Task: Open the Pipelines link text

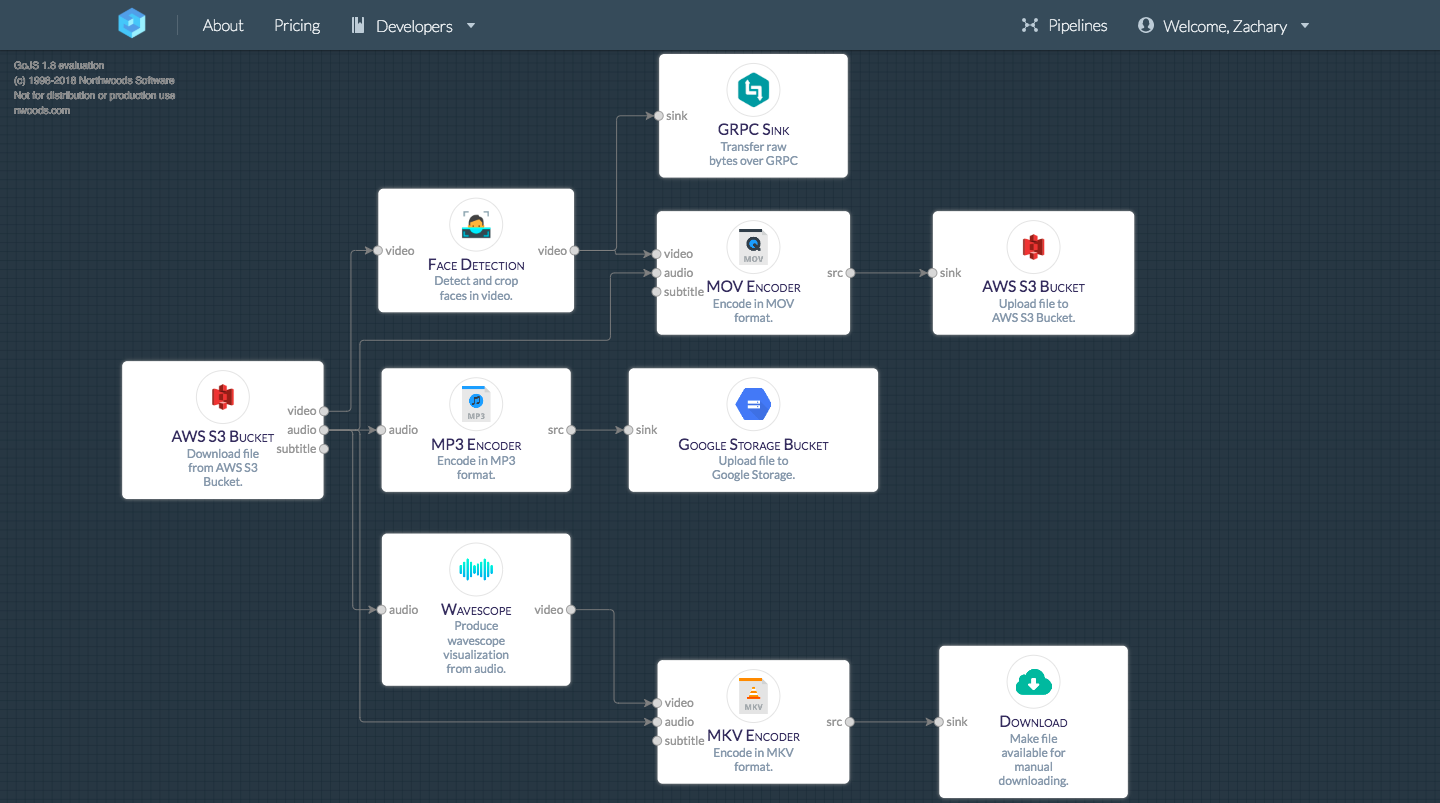Action: point(1078,25)
